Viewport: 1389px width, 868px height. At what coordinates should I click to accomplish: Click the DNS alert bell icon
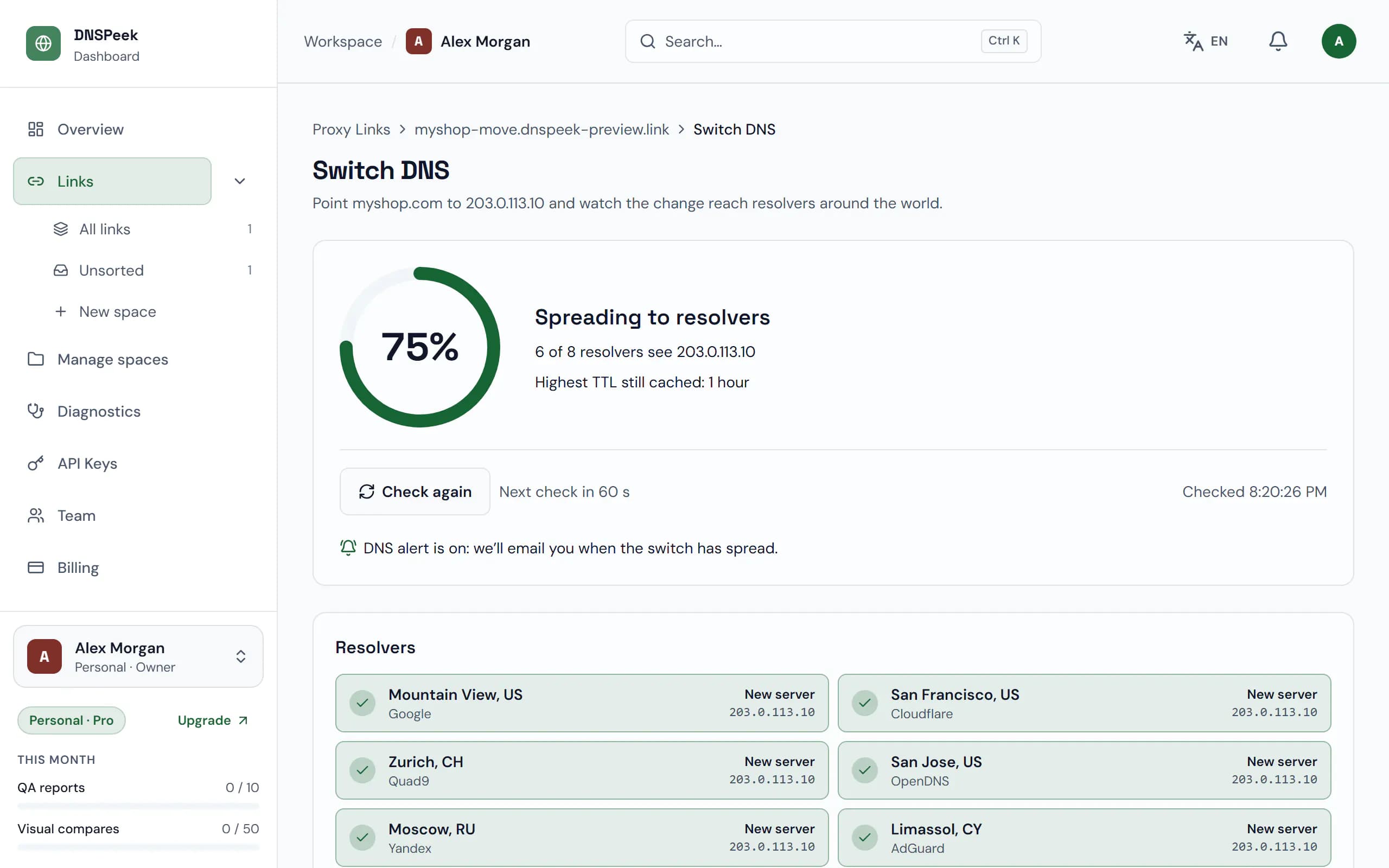[348, 548]
